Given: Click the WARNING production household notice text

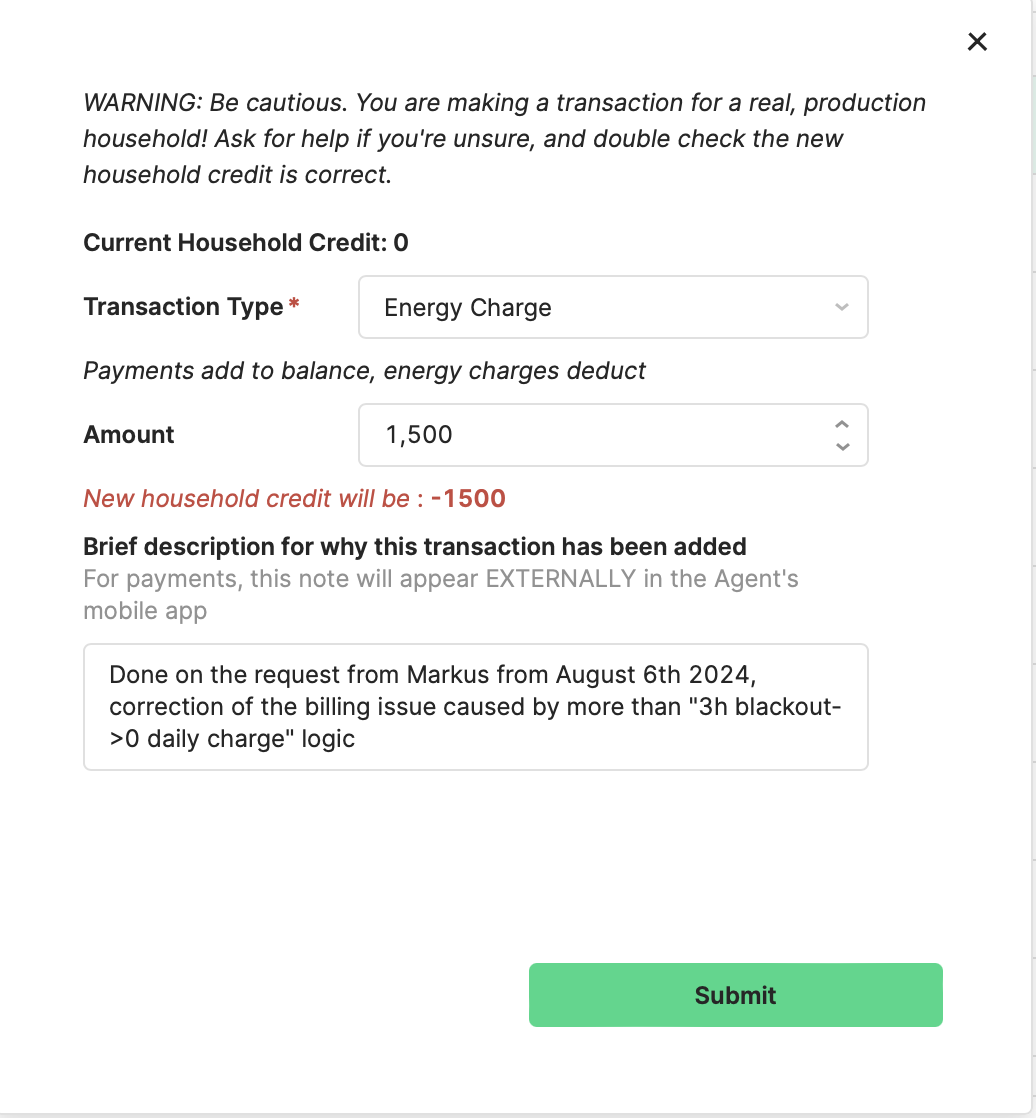Looking at the screenshot, I should click(505, 138).
